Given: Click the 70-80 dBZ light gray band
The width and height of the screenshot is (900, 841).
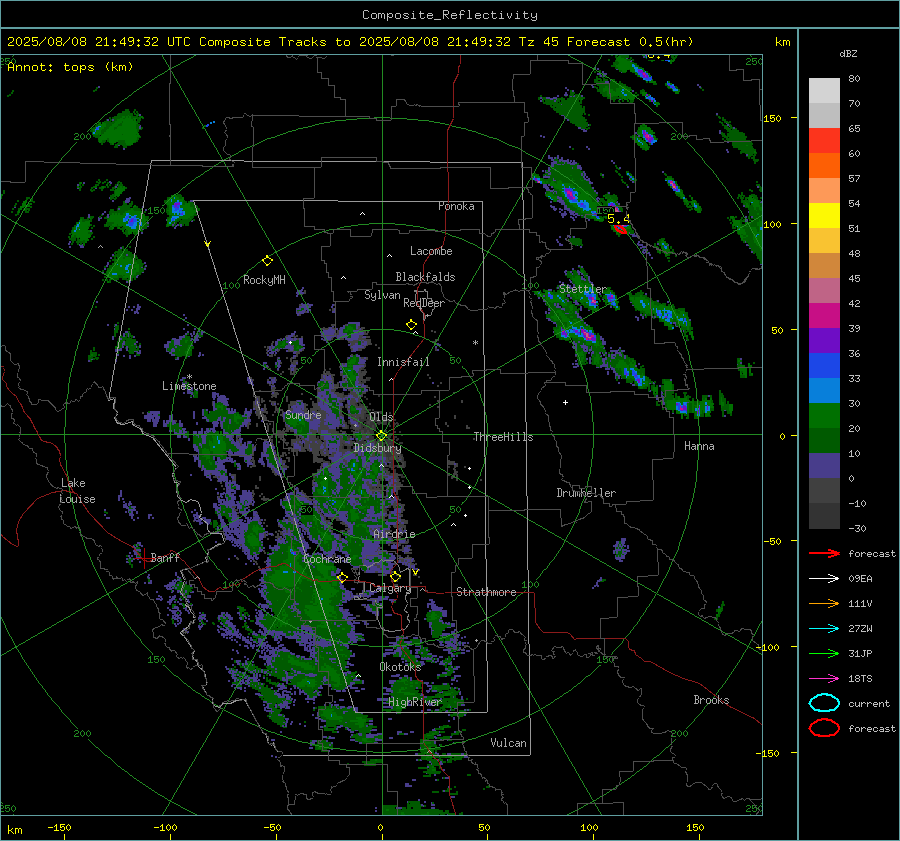Looking at the screenshot, I should point(824,91).
